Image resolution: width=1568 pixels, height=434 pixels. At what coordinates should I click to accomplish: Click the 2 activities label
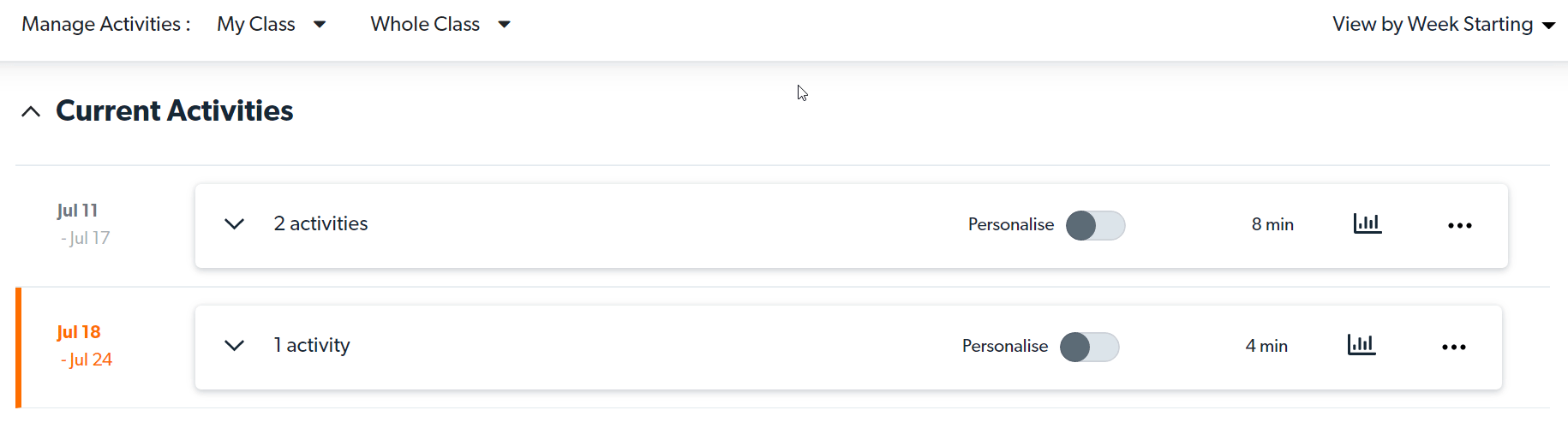[320, 223]
